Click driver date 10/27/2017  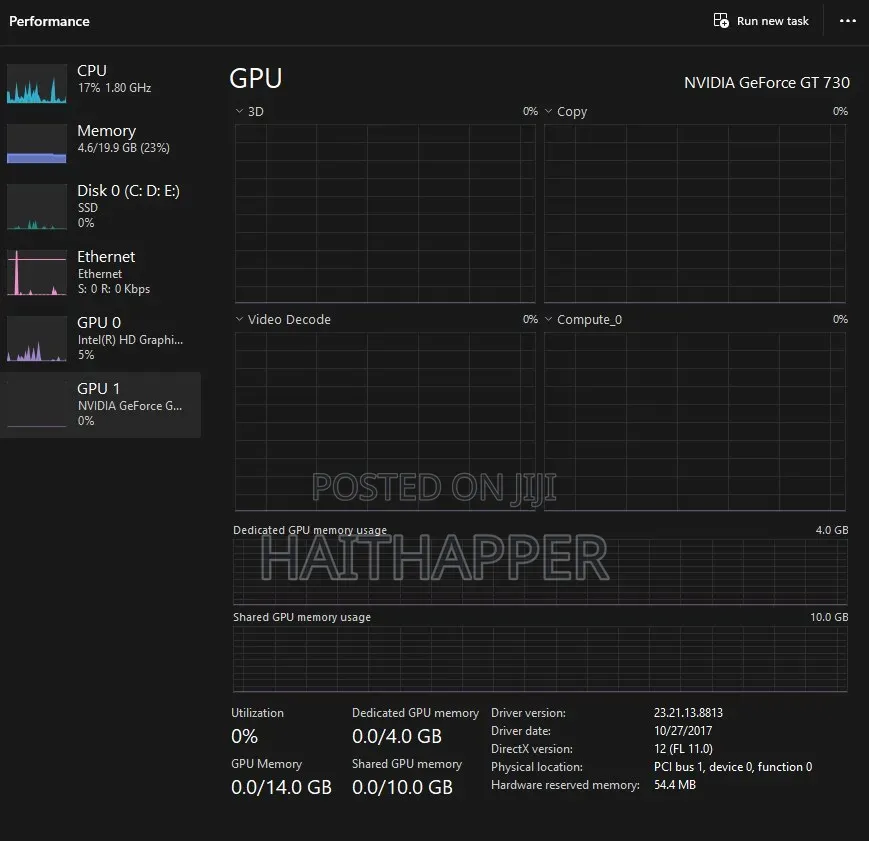683,731
